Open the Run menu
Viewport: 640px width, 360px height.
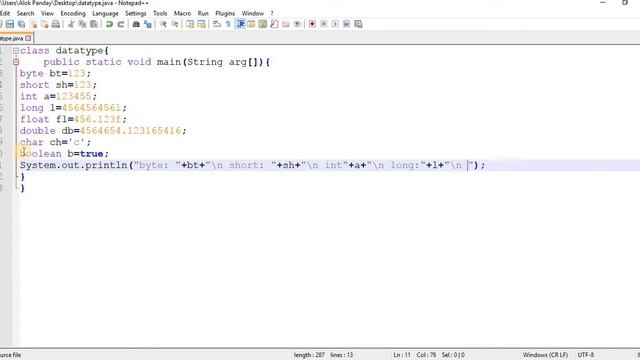203,13
